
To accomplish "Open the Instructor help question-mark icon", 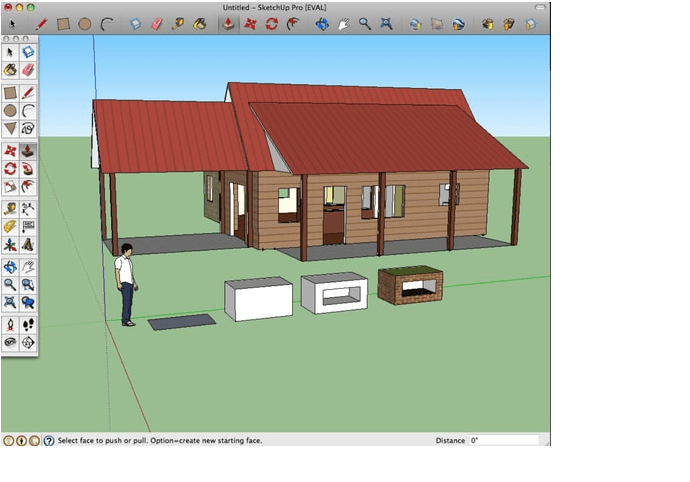I will point(49,441).
